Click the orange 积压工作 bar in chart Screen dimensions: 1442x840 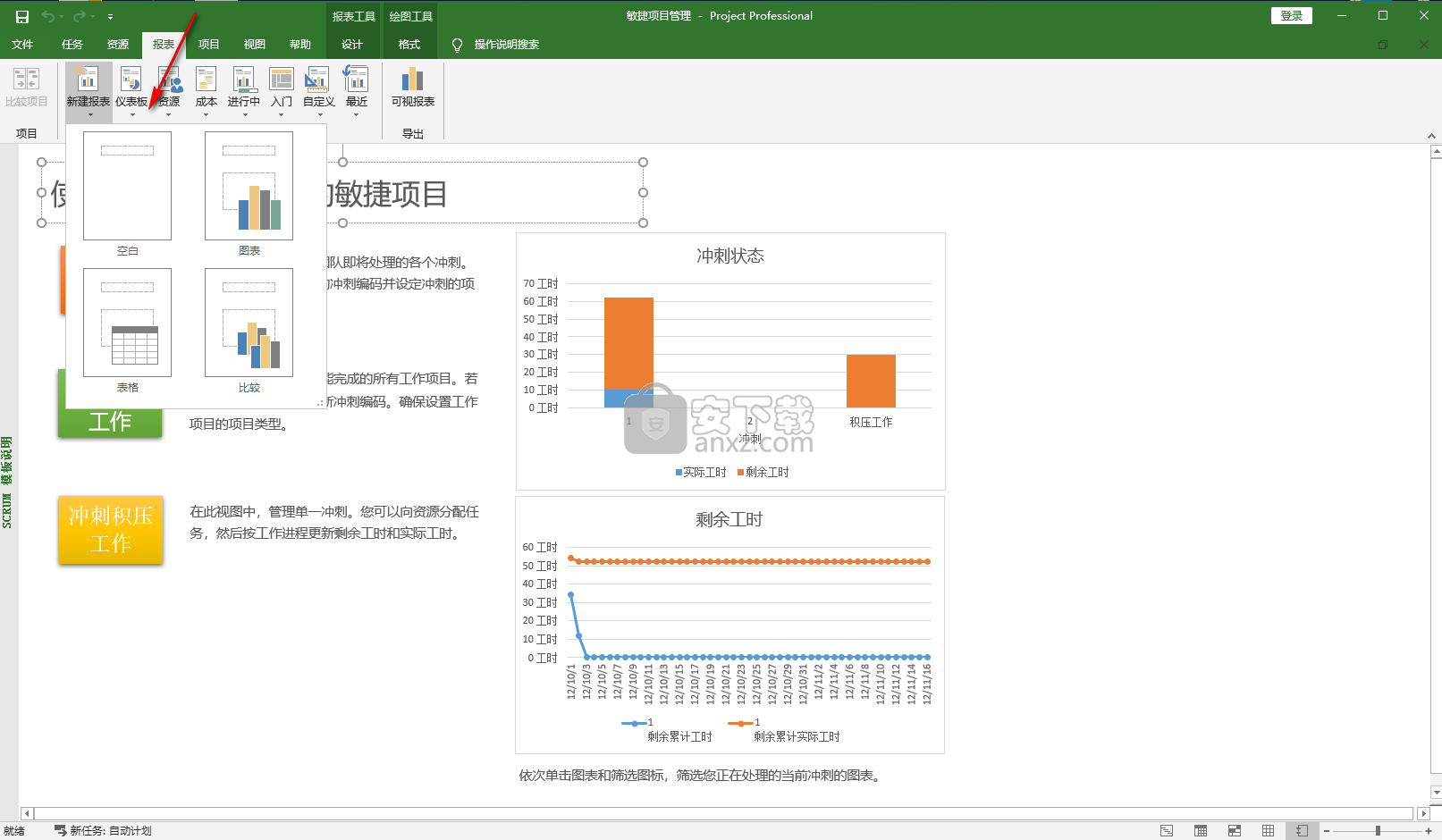(871, 381)
